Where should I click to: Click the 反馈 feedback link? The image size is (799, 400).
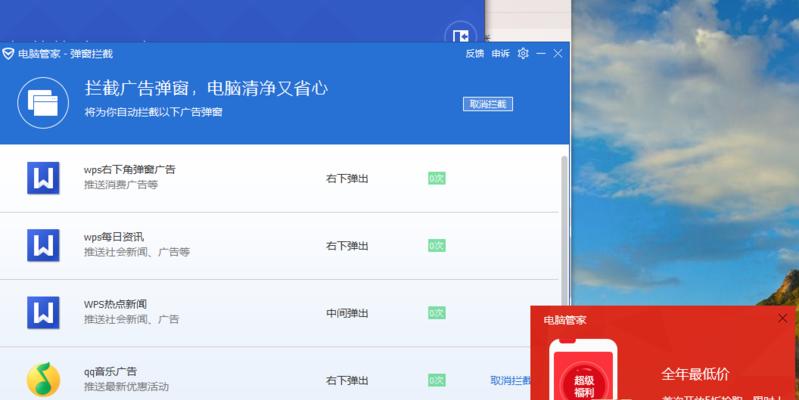point(474,54)
